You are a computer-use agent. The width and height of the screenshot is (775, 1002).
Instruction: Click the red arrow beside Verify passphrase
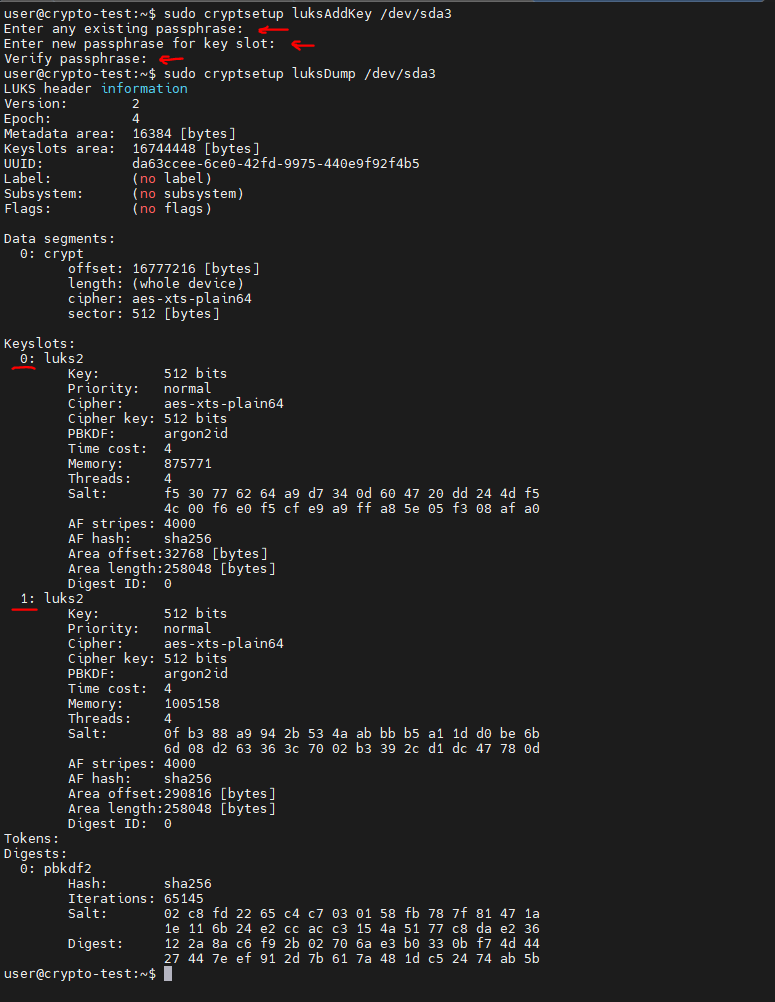[172, 59]
